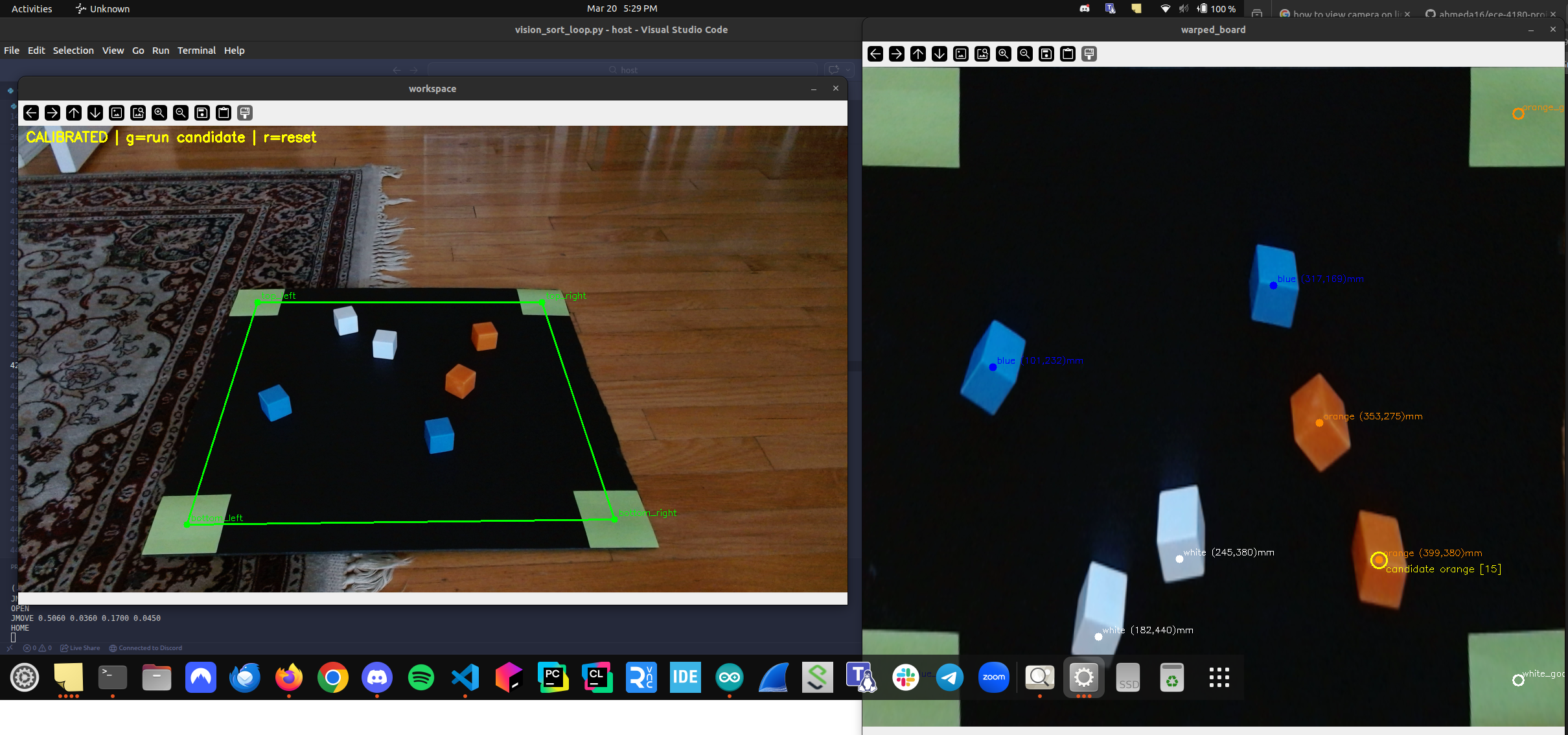Image resolution: width=1568 pixels, height=735 pixels.
Task: Launch Terminal from the dock
Action: point(113,678)
